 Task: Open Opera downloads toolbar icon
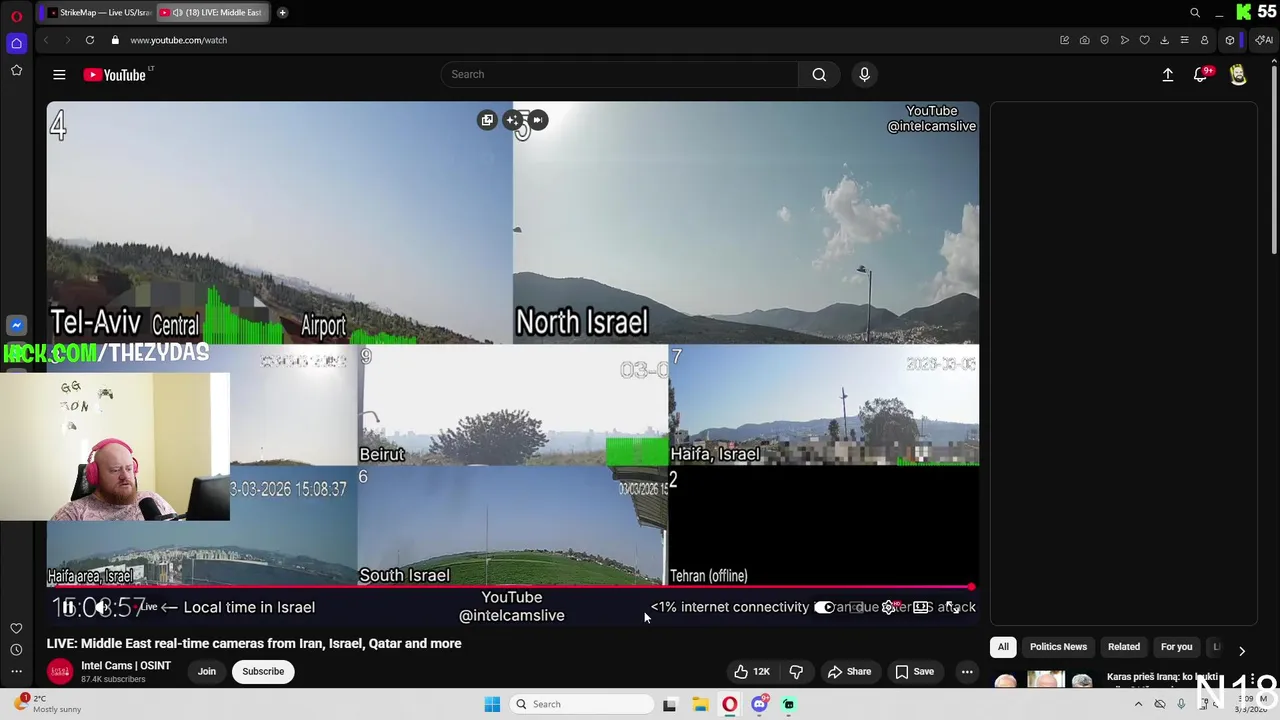(x=1165, y=40)
